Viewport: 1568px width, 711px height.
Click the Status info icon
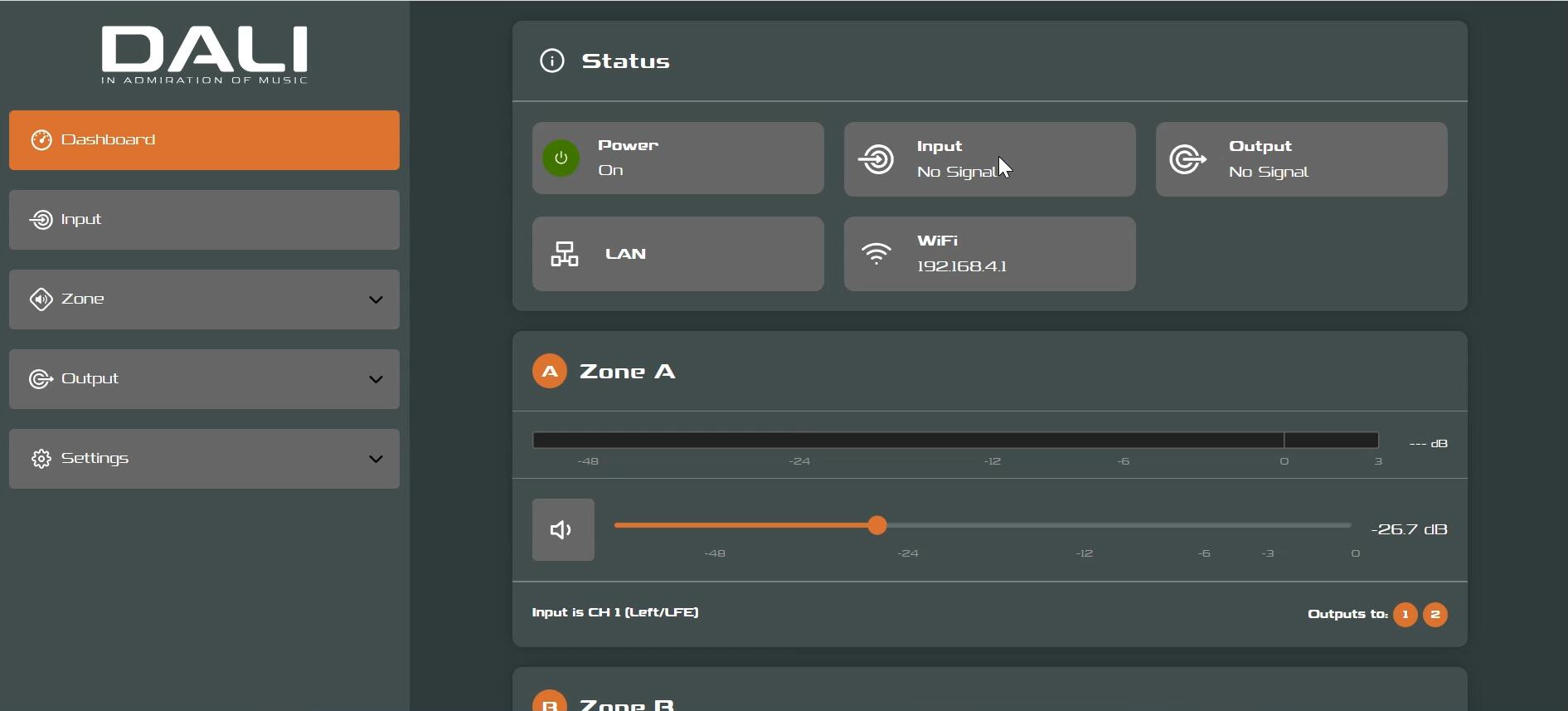click(x=552, y=61)
